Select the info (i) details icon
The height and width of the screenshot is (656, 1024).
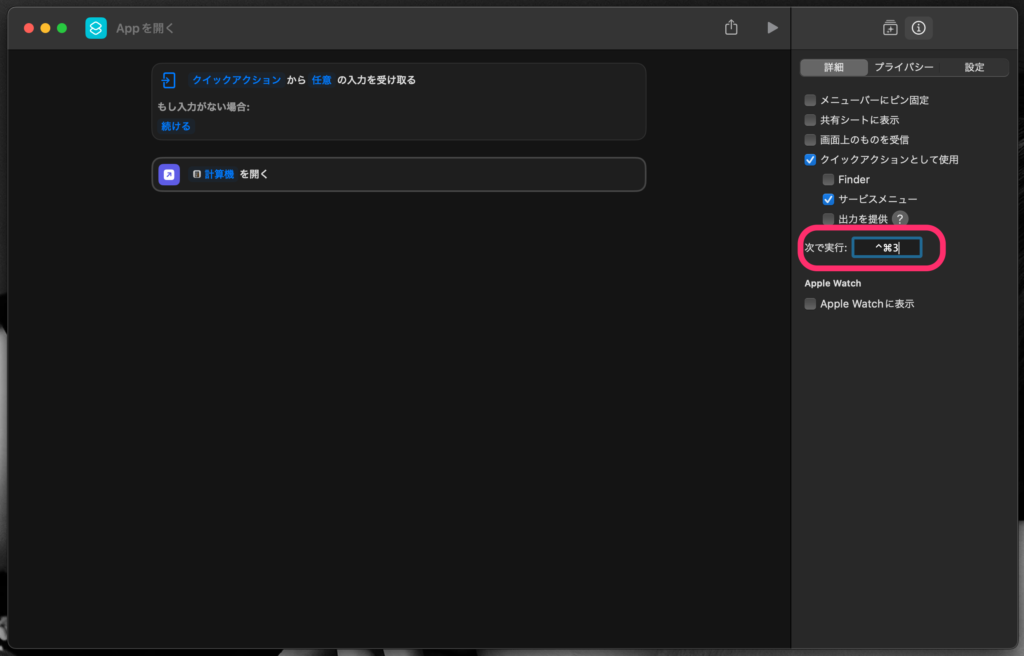coord(919,28)
